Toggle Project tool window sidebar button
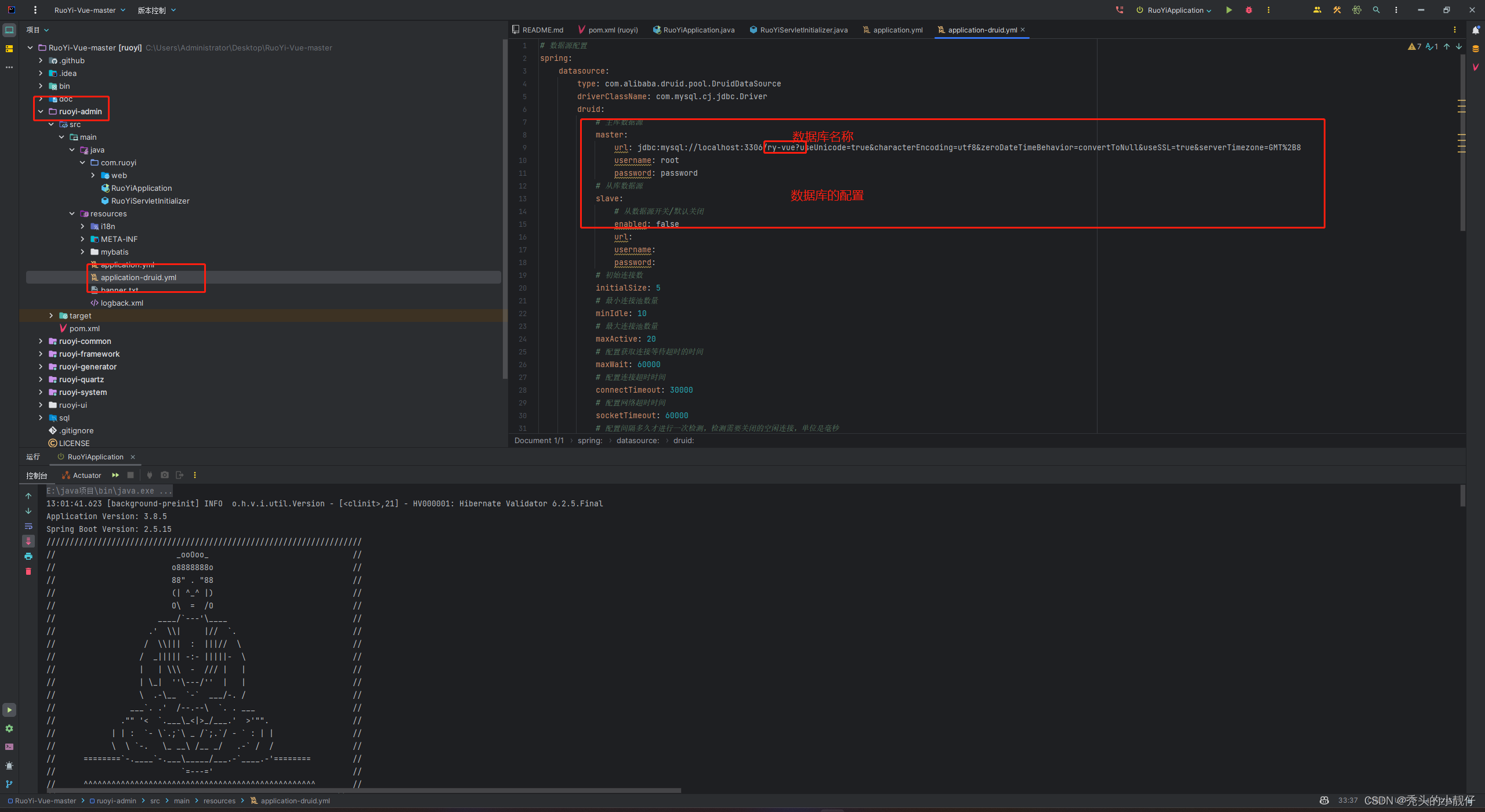Viewport: 1485px width, 812px height. tap(9, 30)
